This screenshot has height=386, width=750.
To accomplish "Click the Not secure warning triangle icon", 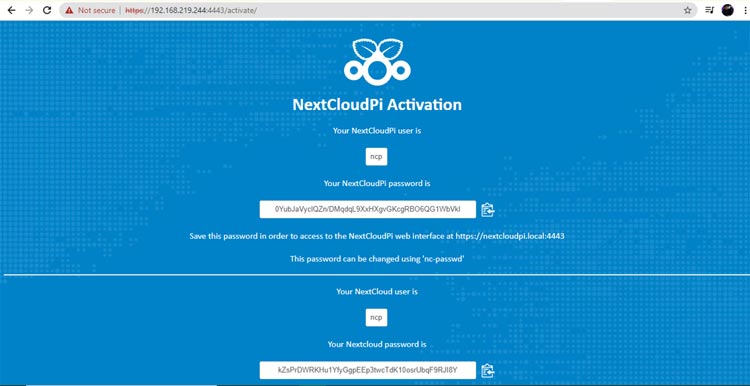I will [x=70, y=10].
